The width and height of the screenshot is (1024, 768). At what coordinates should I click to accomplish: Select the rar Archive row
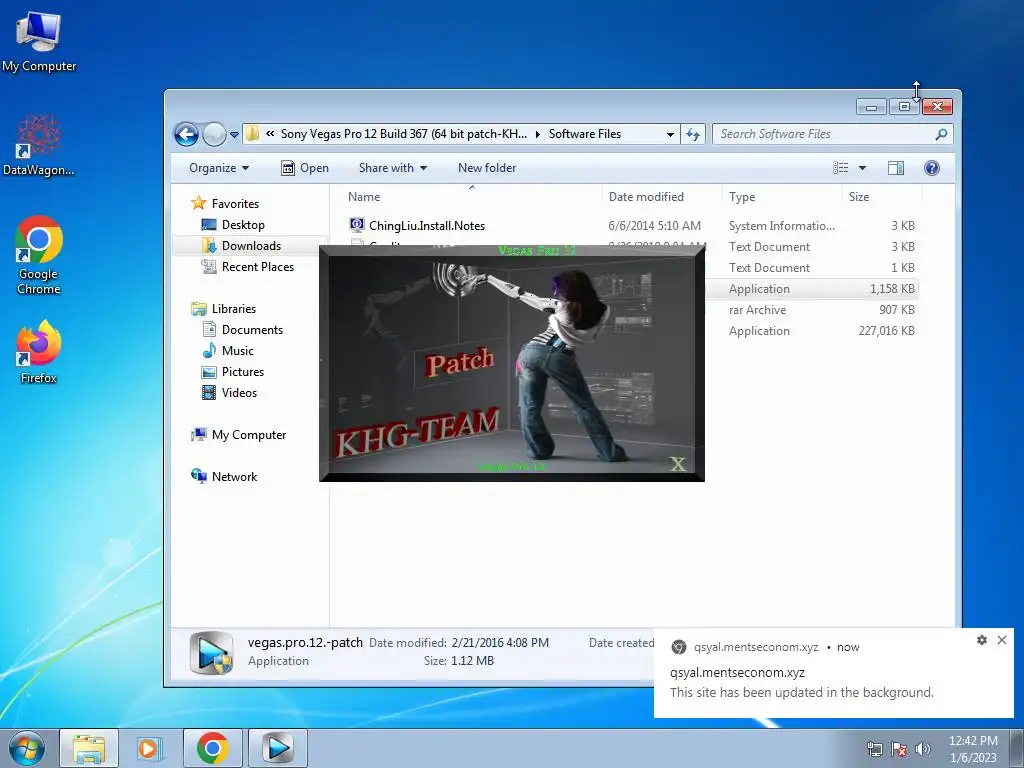pyautogui.click(x=812, y=310)
